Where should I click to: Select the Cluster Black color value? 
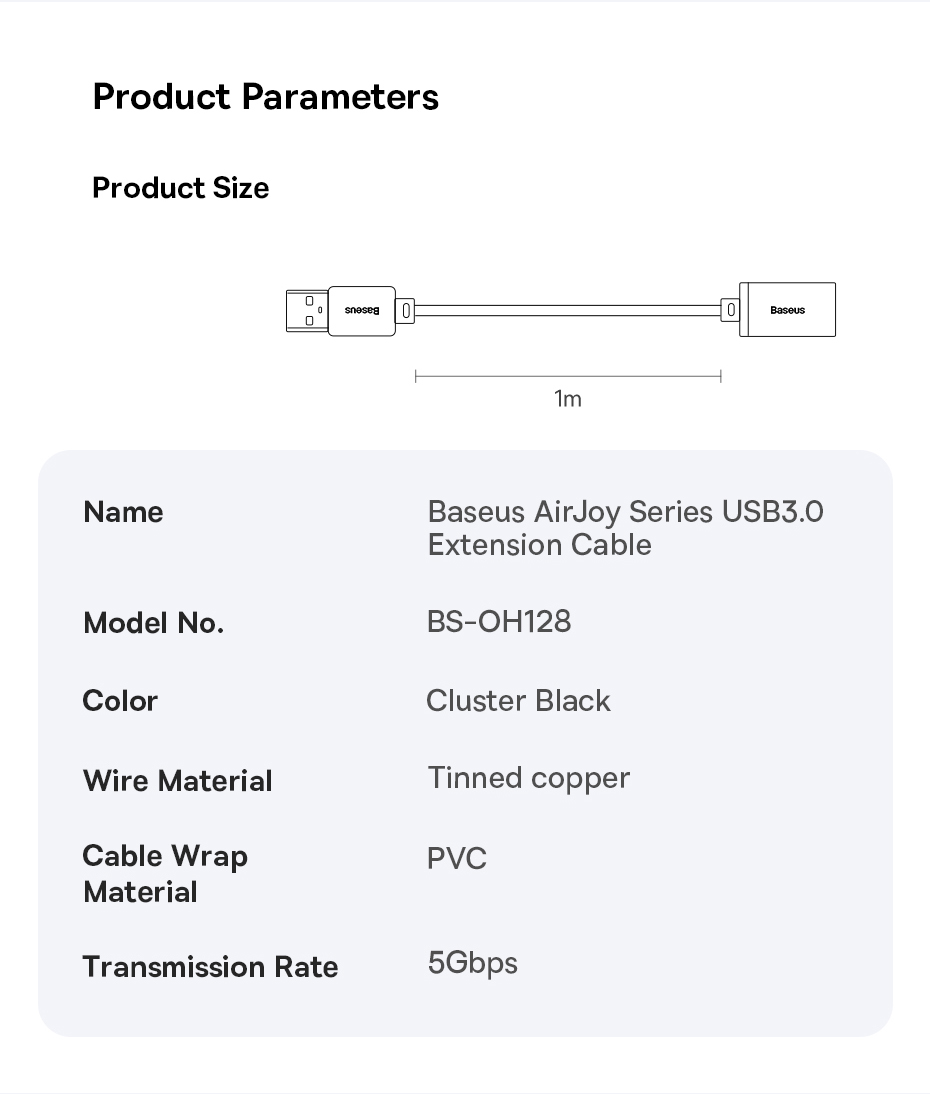coord(518,701)
